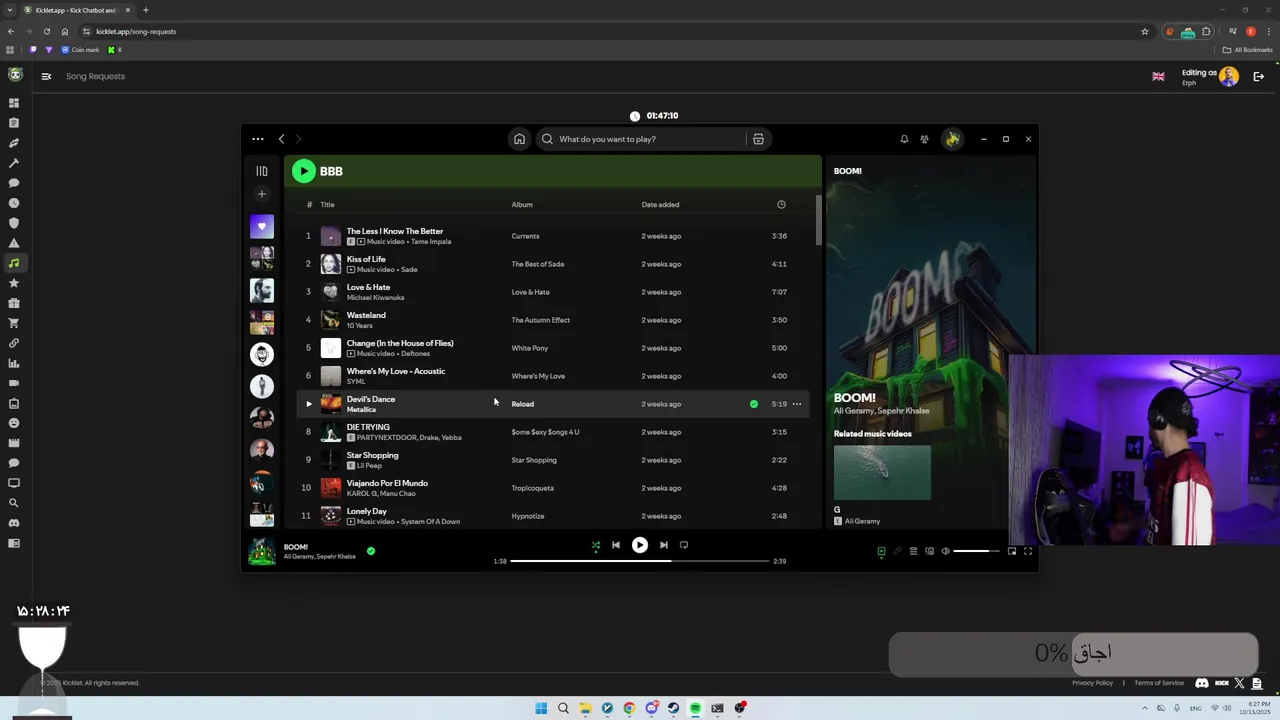Seek on the song progress bar

point(640,561)
